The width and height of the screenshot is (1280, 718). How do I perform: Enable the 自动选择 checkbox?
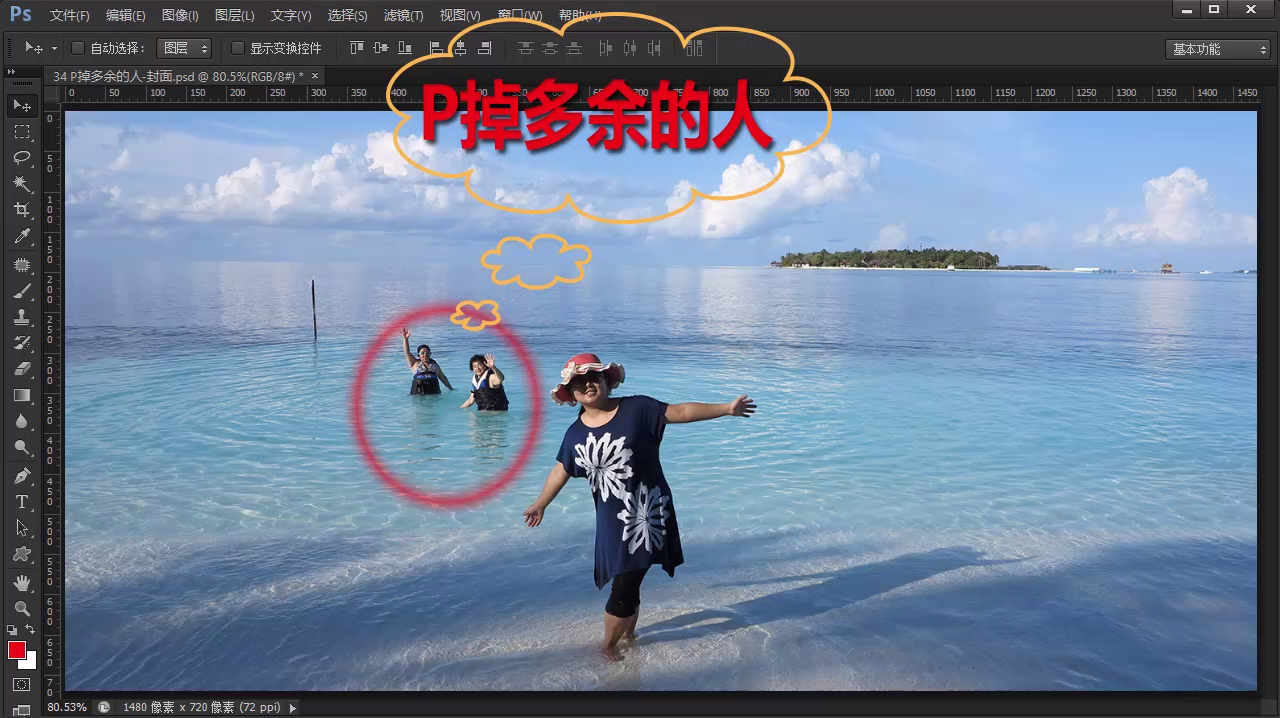[x=78, y=48]
